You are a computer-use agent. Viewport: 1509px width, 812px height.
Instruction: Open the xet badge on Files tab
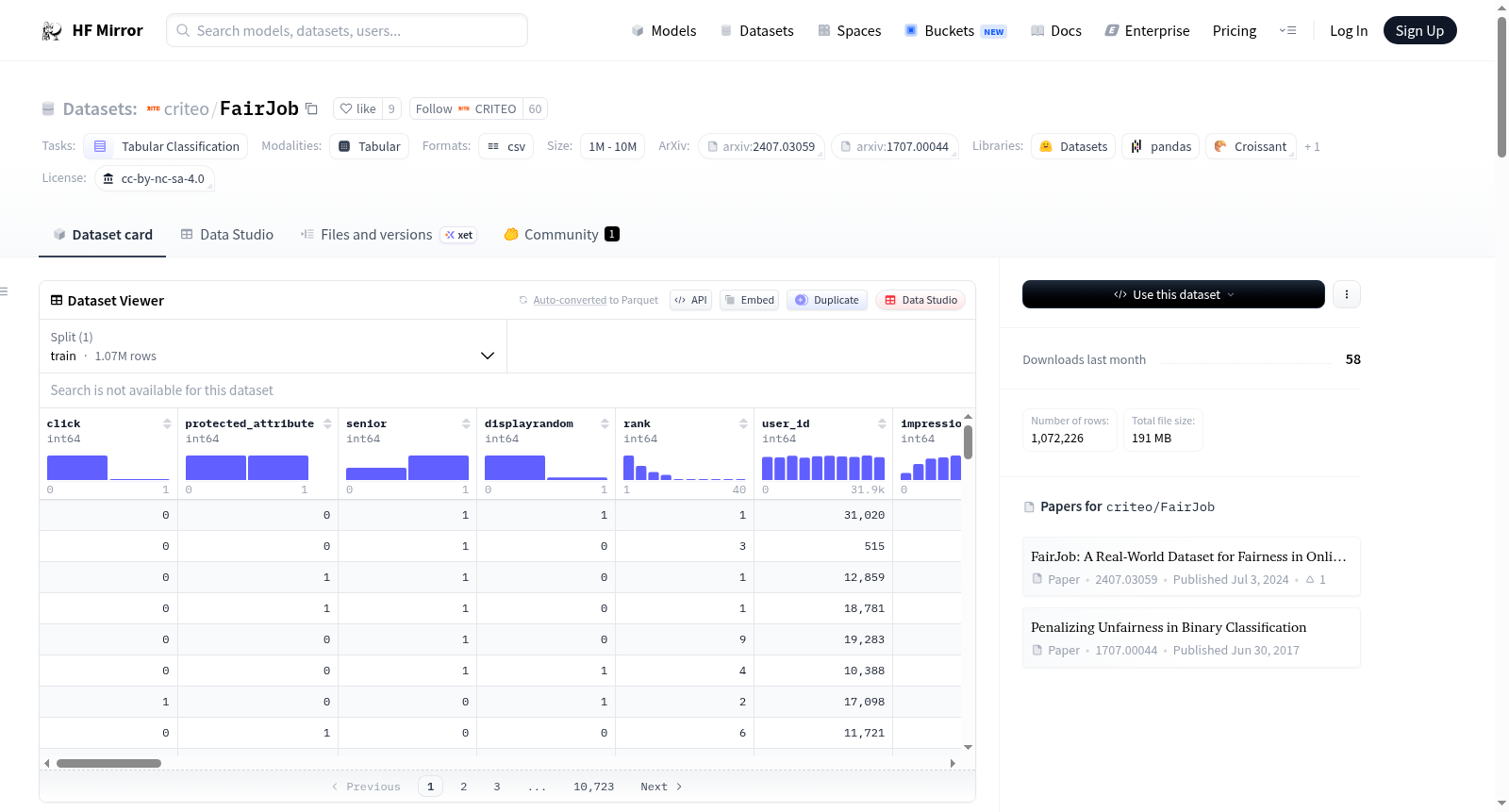(x=459, y=235)
